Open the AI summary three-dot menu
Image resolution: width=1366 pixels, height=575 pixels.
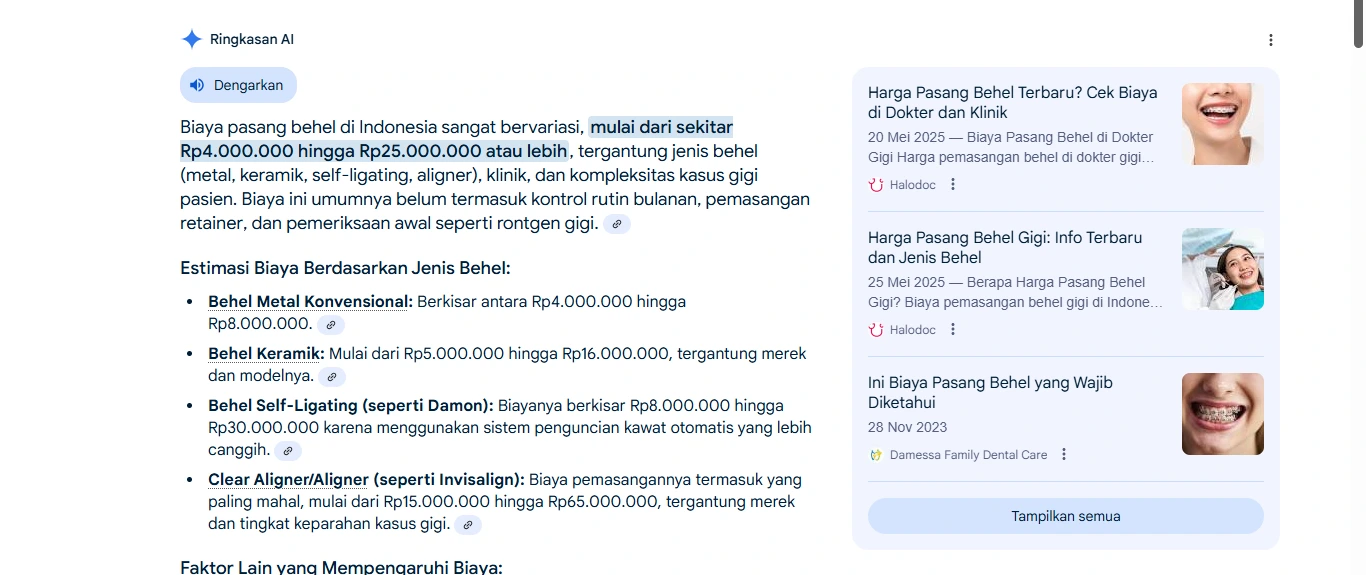click(x=1271, y=40)
